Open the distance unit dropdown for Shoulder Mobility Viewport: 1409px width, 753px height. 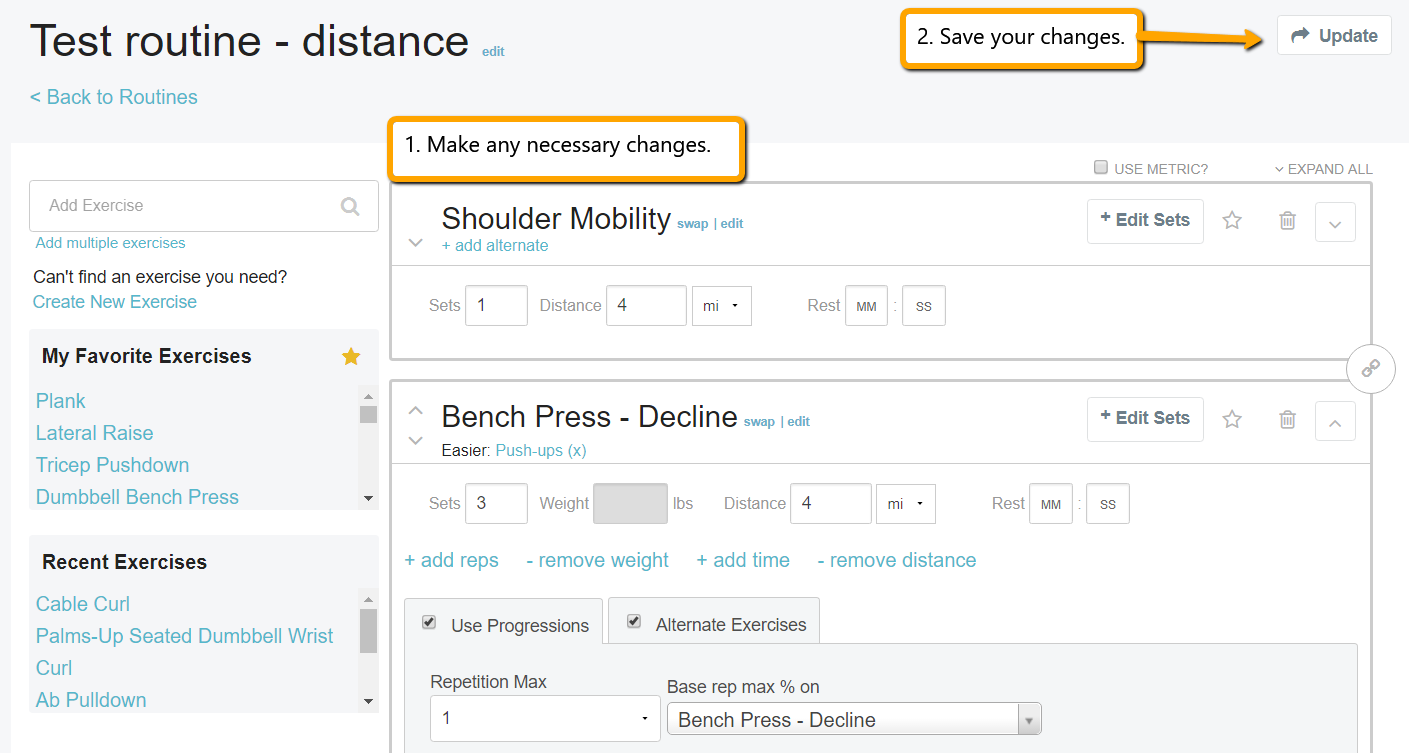pos(721,305)
